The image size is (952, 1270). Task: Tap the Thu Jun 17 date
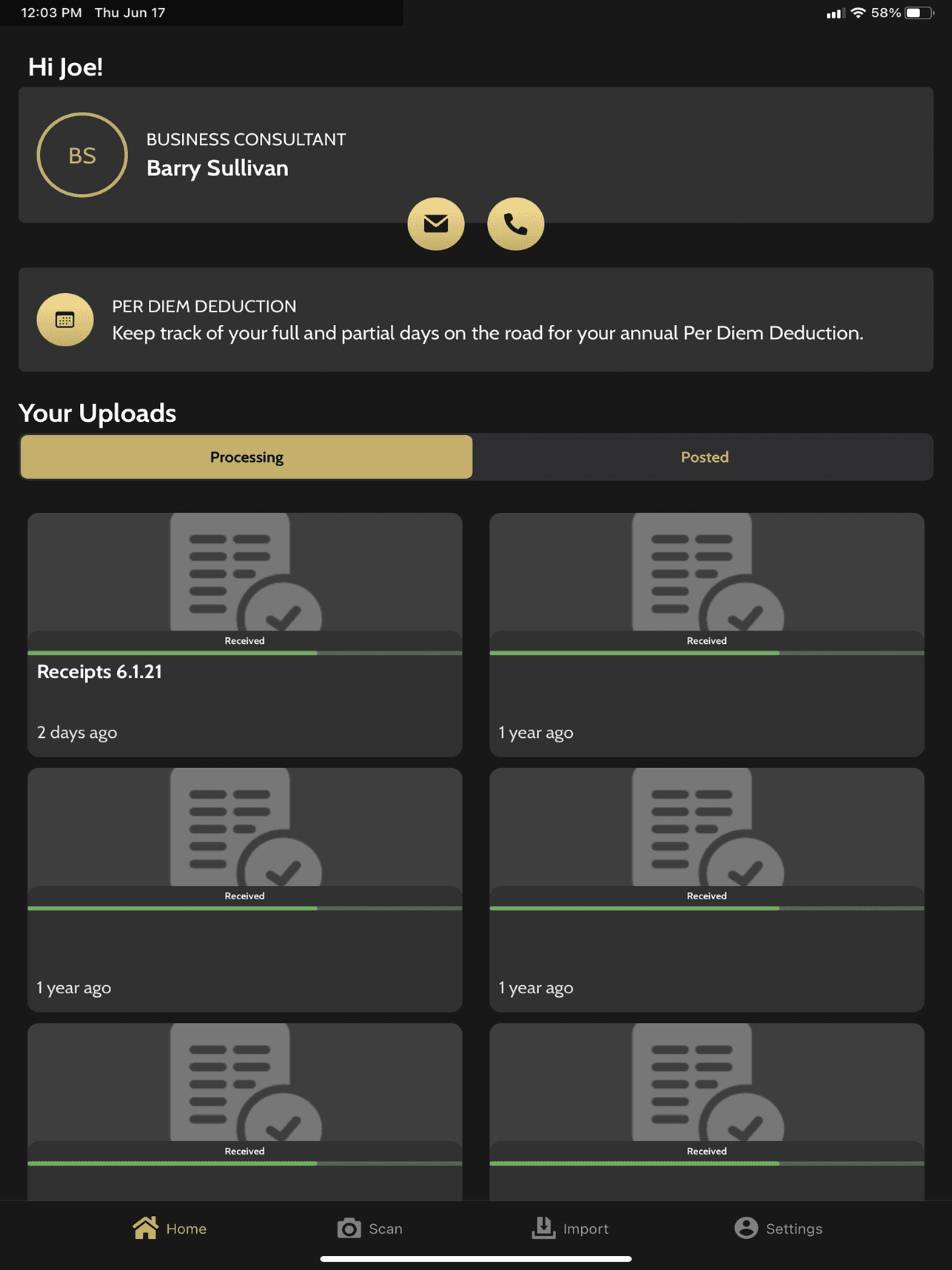tap(130, 13)
